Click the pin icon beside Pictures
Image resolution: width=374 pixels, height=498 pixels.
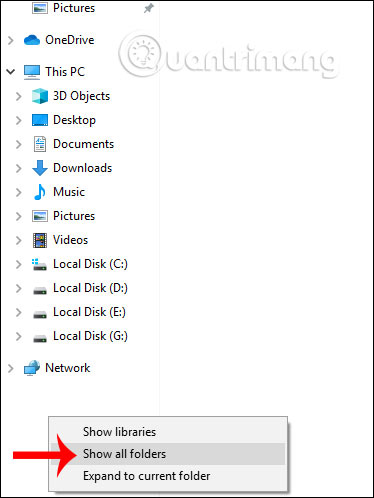point(149,8)
